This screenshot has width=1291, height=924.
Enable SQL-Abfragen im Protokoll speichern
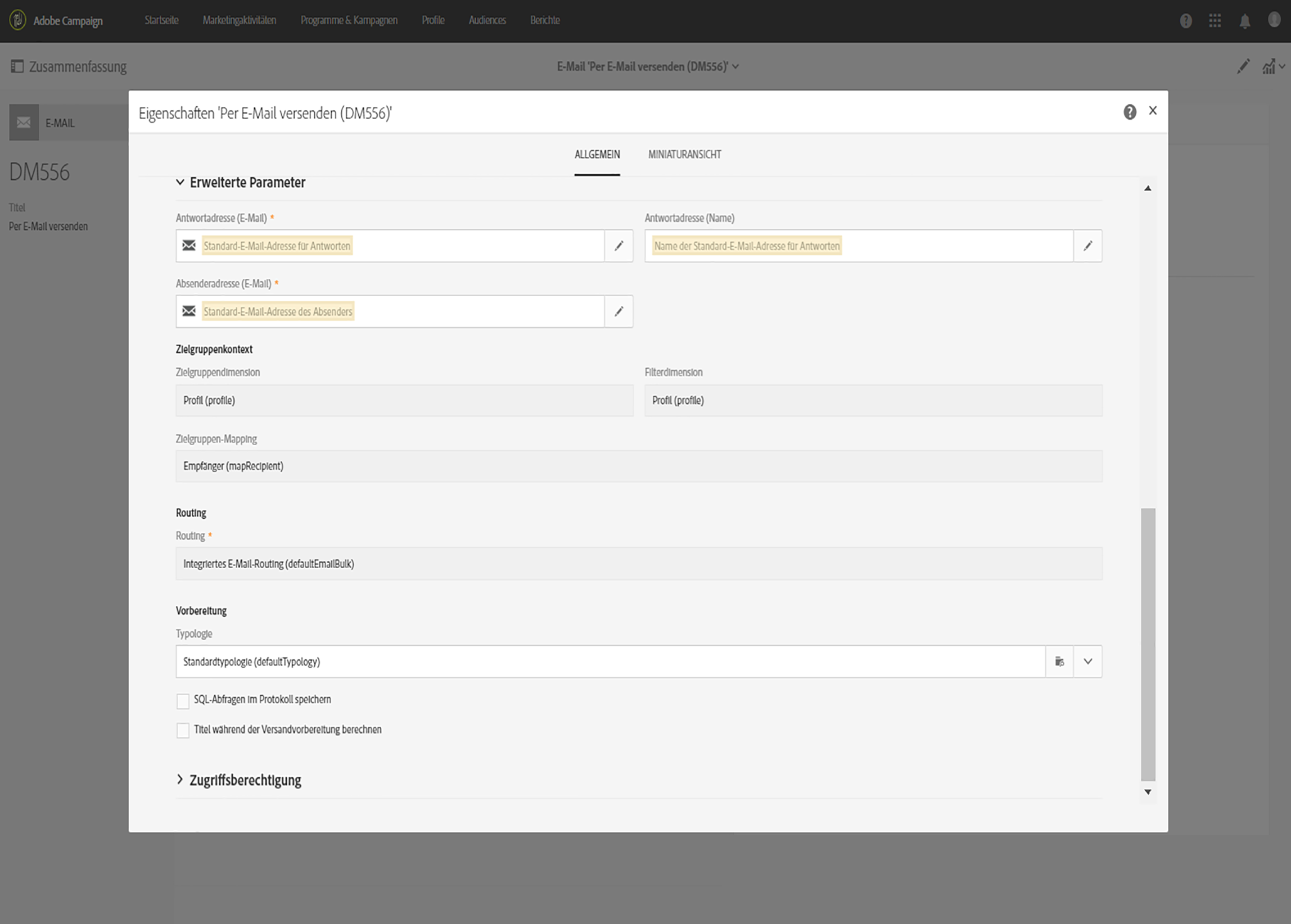tap(183, 701)
